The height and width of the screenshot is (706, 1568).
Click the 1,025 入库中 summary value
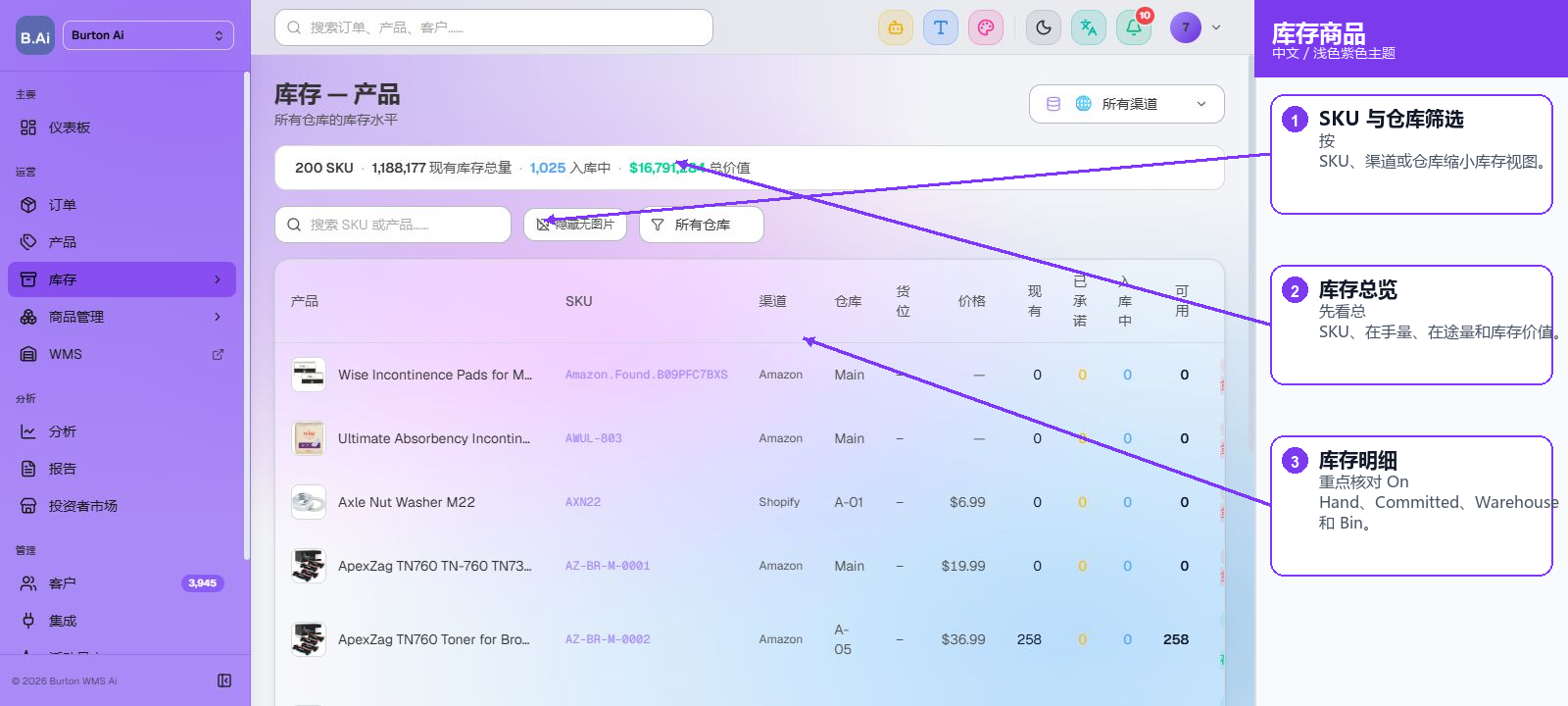[569, 168]
